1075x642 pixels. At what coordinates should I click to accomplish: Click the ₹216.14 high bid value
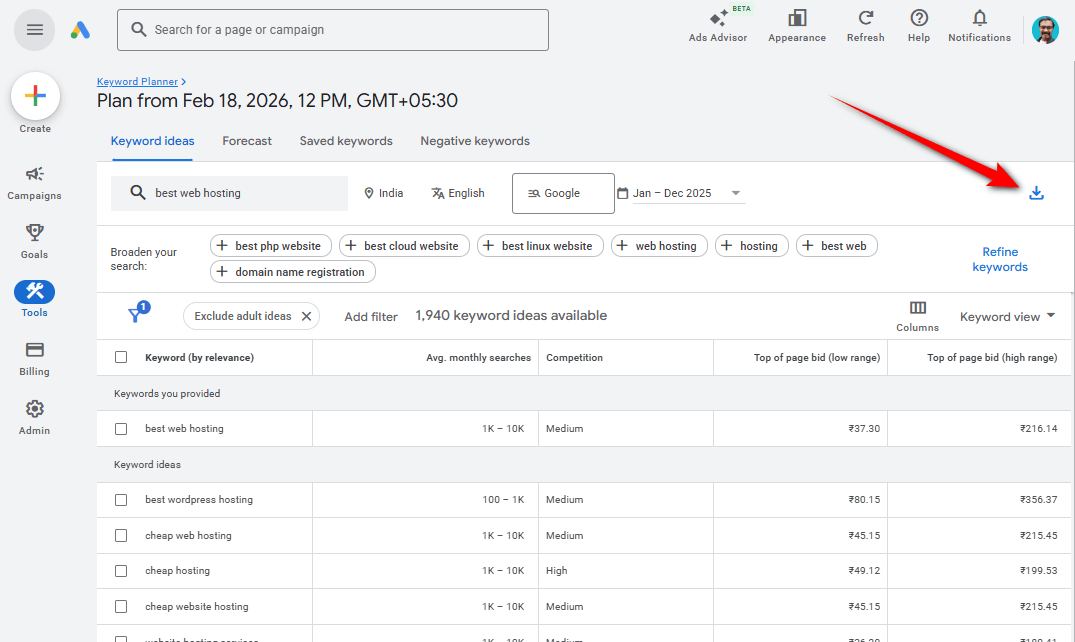[x=1038, y=429]
